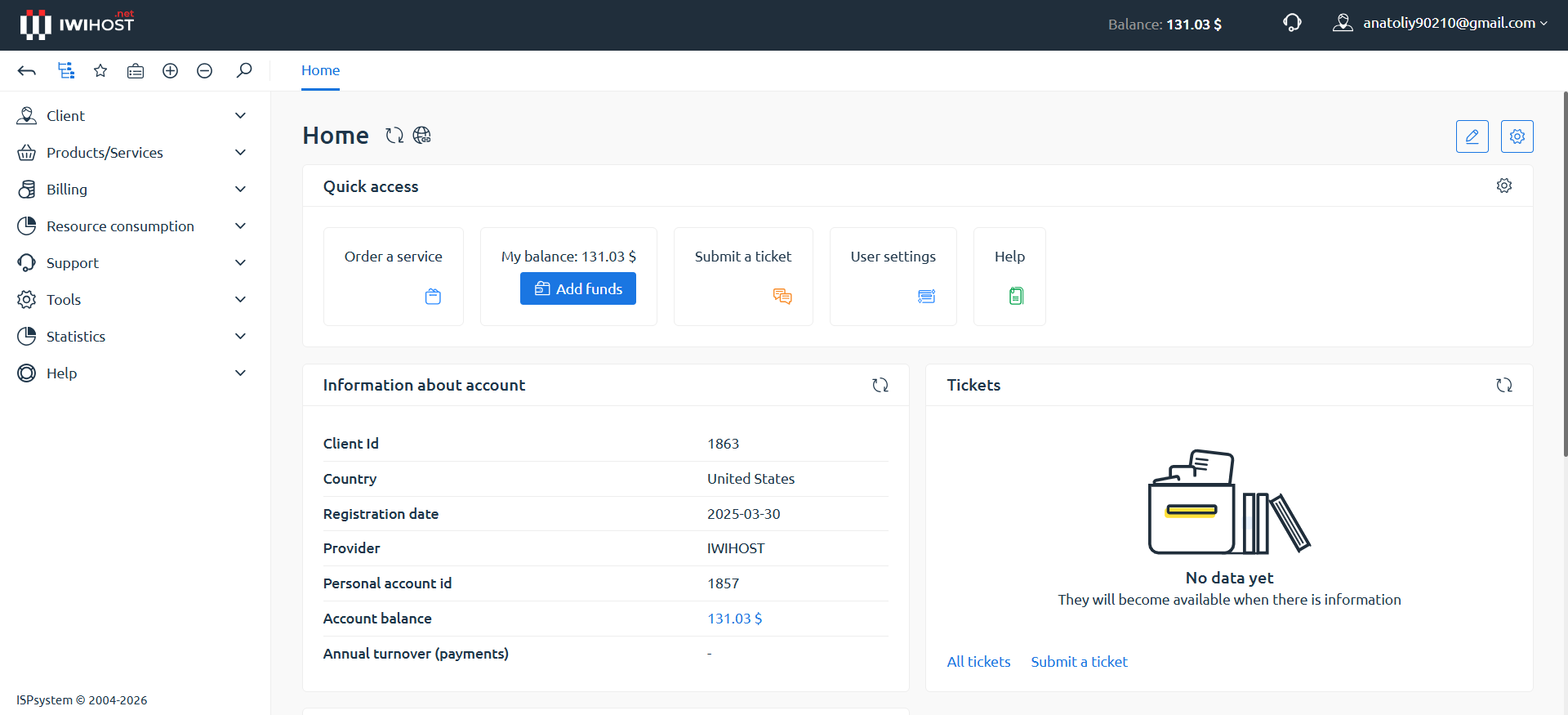Click the support headset icon in header
This screenshot has width=1568, height=715.
coord(1292,23)
